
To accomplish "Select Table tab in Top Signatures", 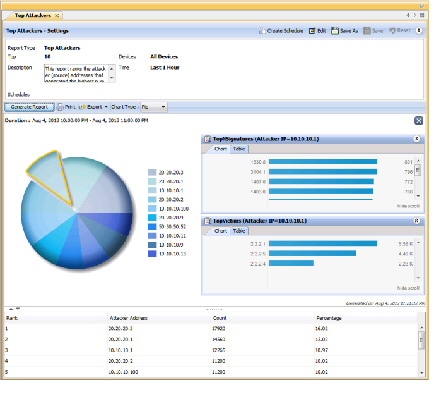I will click(239, 149).
